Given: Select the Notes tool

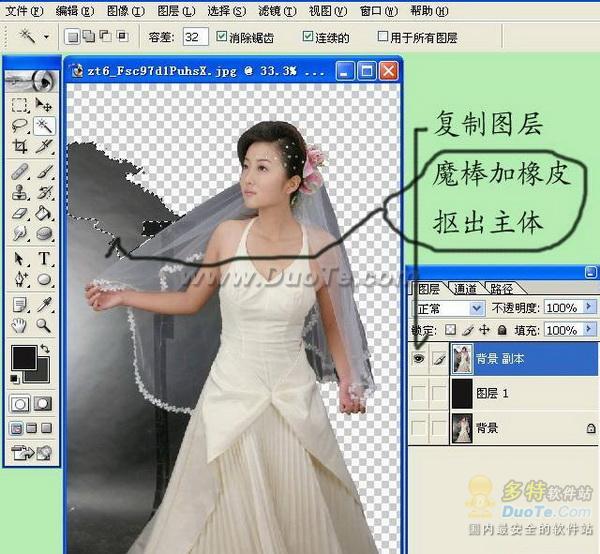Looking at the screenshot, I should (19, 305).
